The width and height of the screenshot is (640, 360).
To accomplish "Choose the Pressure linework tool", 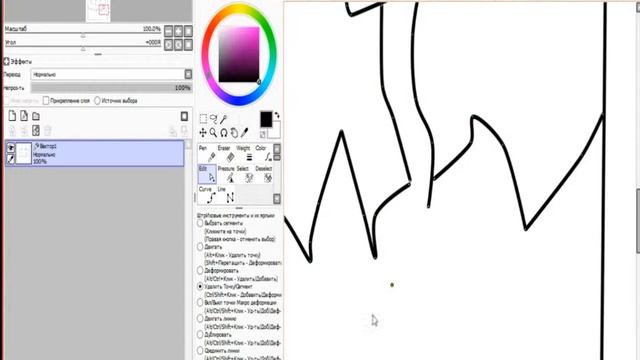I will tap(227, 174).
